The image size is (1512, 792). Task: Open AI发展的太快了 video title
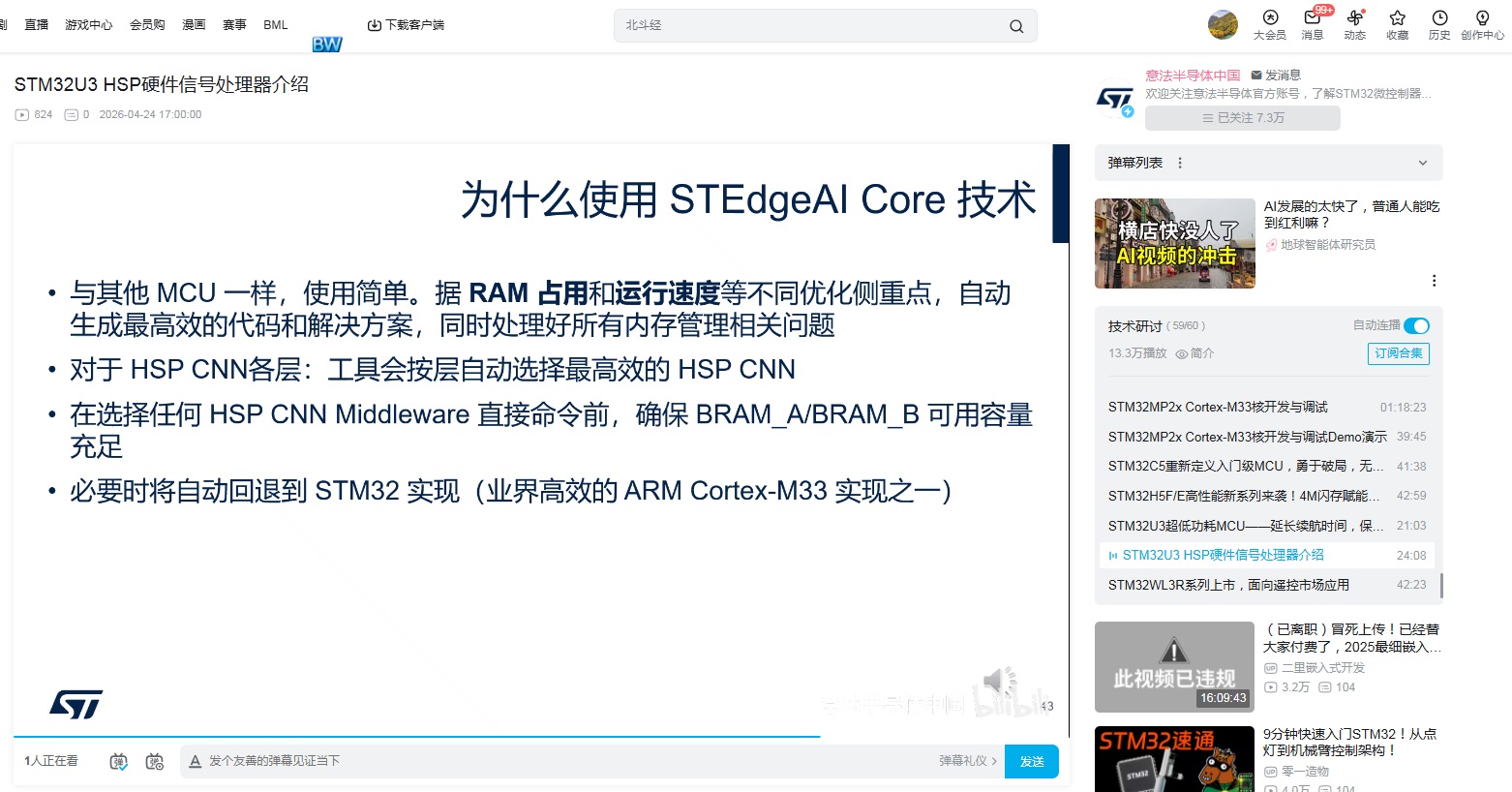click(x=1351, y=214)
